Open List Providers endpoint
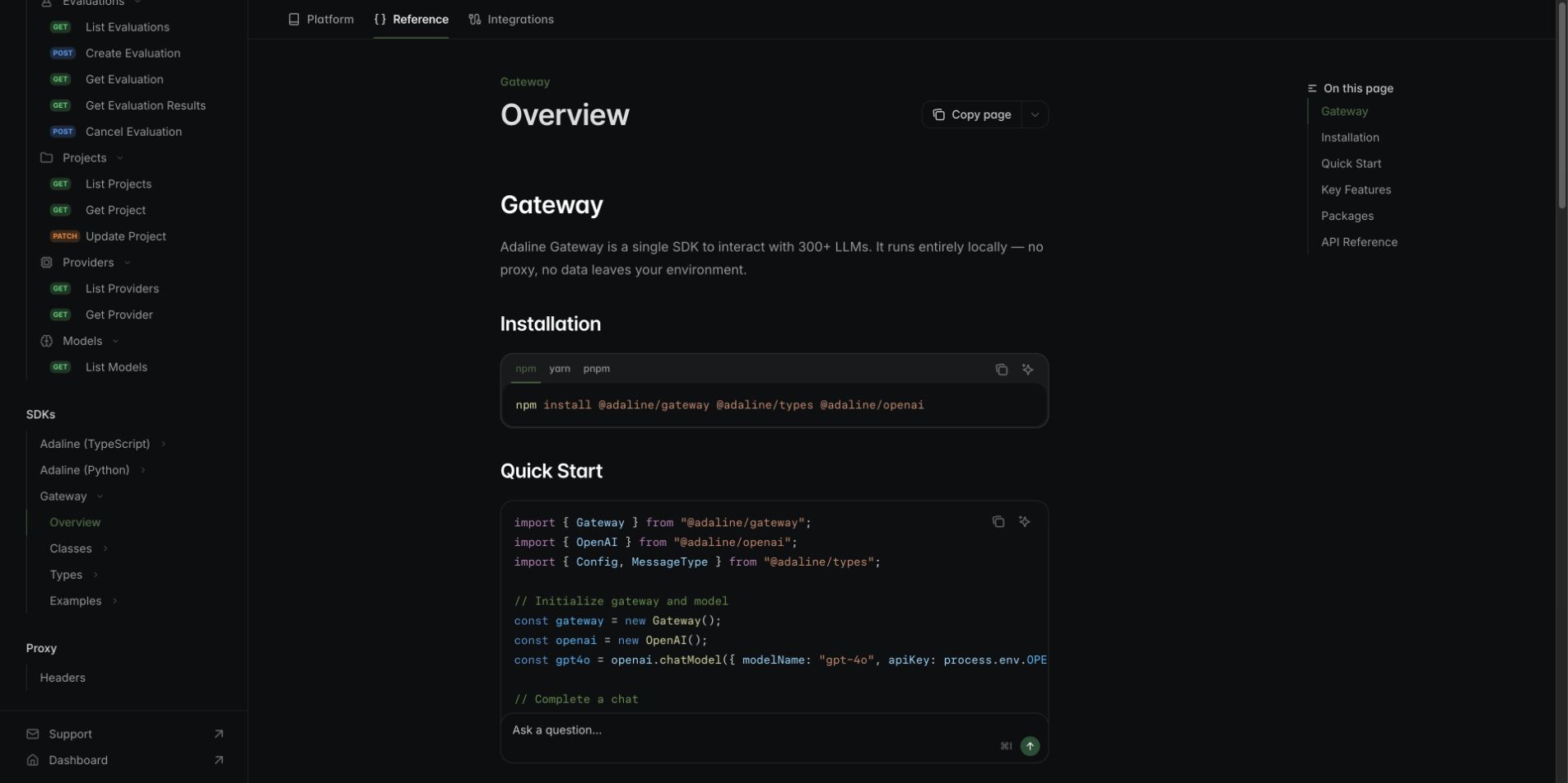This screenshot has height=783, width=1568. (122, 289)
